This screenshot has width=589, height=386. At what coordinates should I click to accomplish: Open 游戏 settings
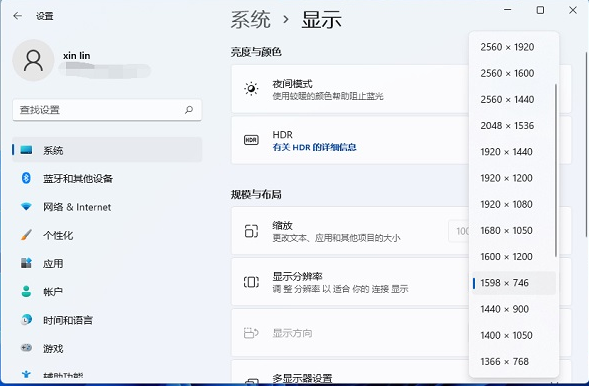(107, 348)
